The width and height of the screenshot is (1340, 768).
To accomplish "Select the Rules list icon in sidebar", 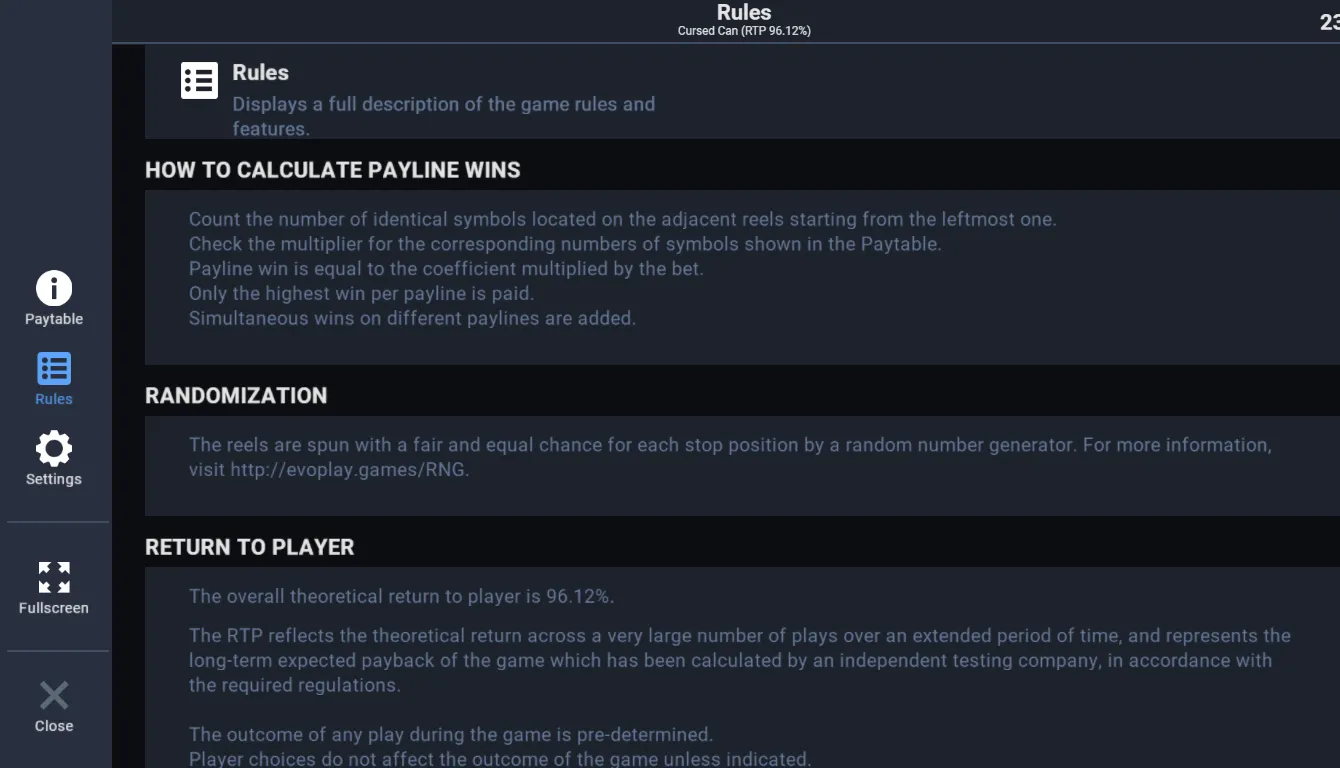I will (x=54, y=369).
